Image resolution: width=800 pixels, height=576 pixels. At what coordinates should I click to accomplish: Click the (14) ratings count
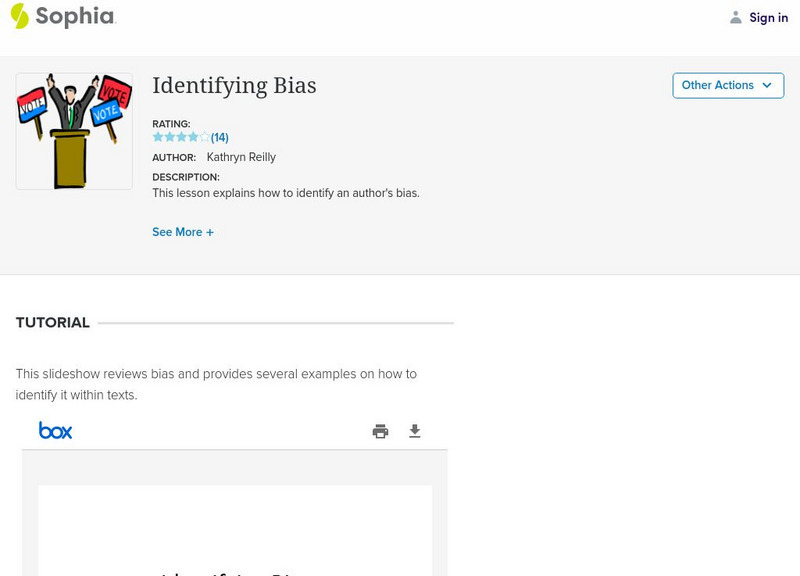220,137
